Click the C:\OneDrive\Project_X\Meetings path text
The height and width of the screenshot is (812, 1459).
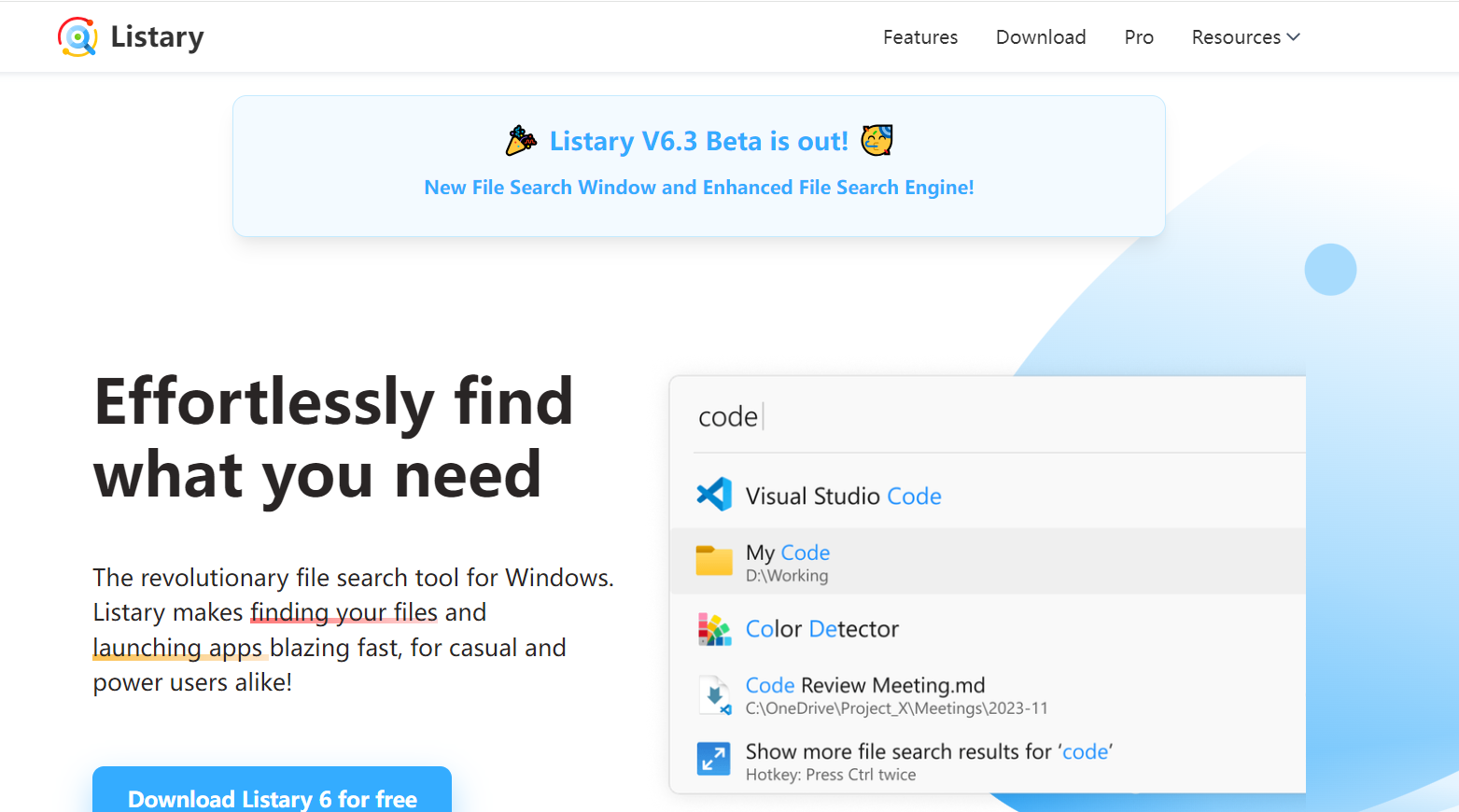[896, 708]
